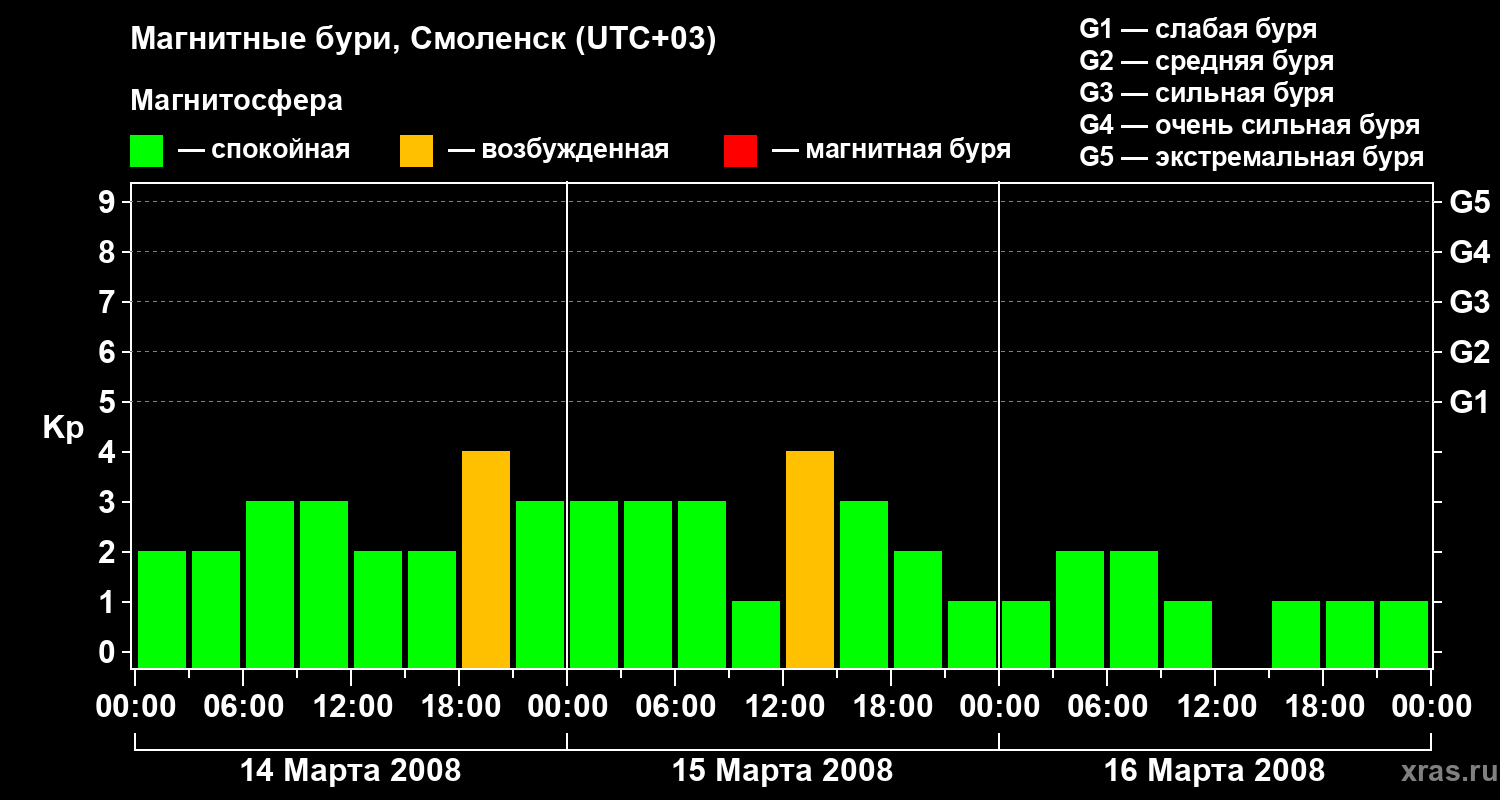Click the 15 Марта 21:00–00:00 Kp 1 bar
The height and width of the screenshot is (800, 1500).
[x=972, y=635]
